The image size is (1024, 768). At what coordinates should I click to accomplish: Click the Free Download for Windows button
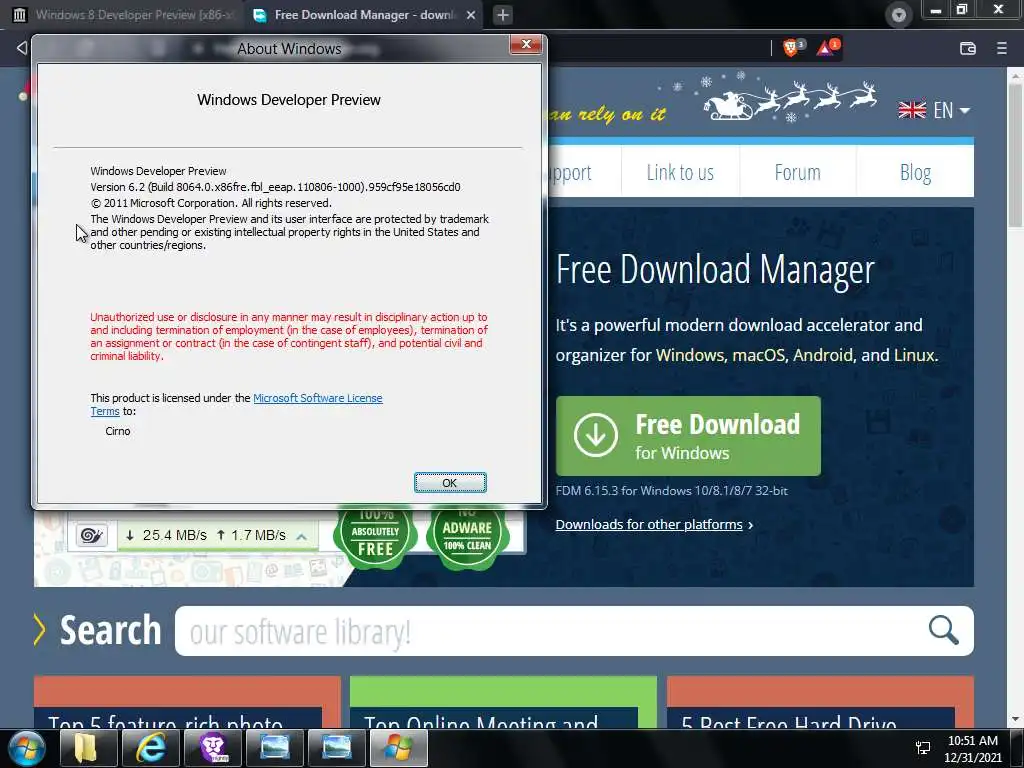coord(688,436)
